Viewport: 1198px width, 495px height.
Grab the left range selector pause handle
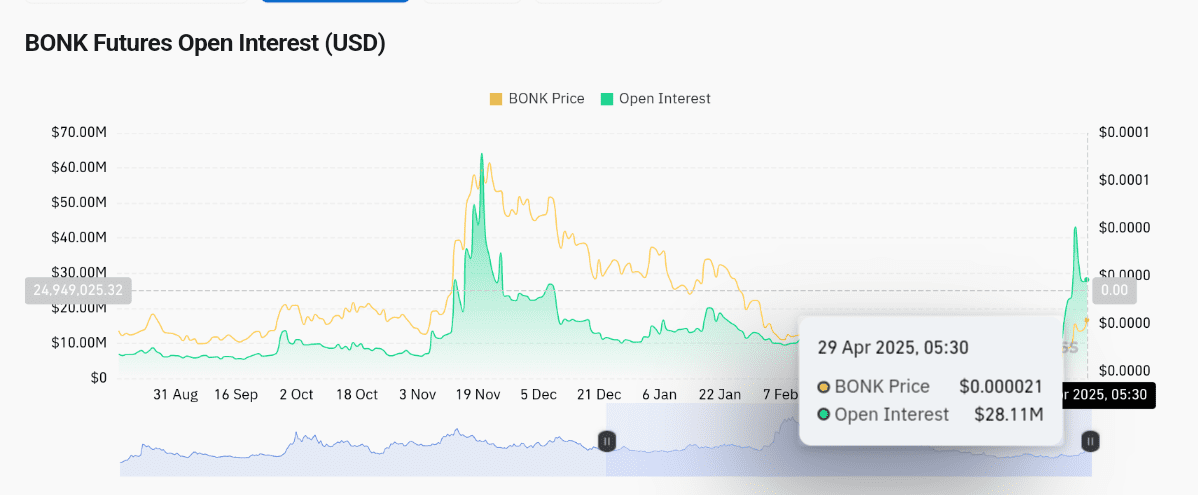(x=607, y=441)
